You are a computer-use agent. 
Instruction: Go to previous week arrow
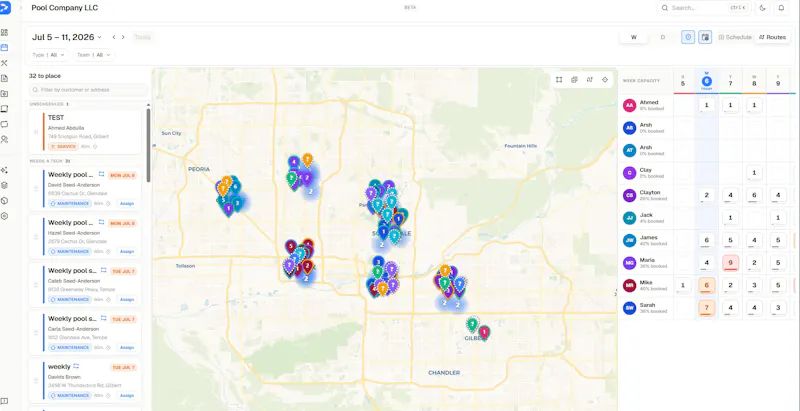click(114, 37)
